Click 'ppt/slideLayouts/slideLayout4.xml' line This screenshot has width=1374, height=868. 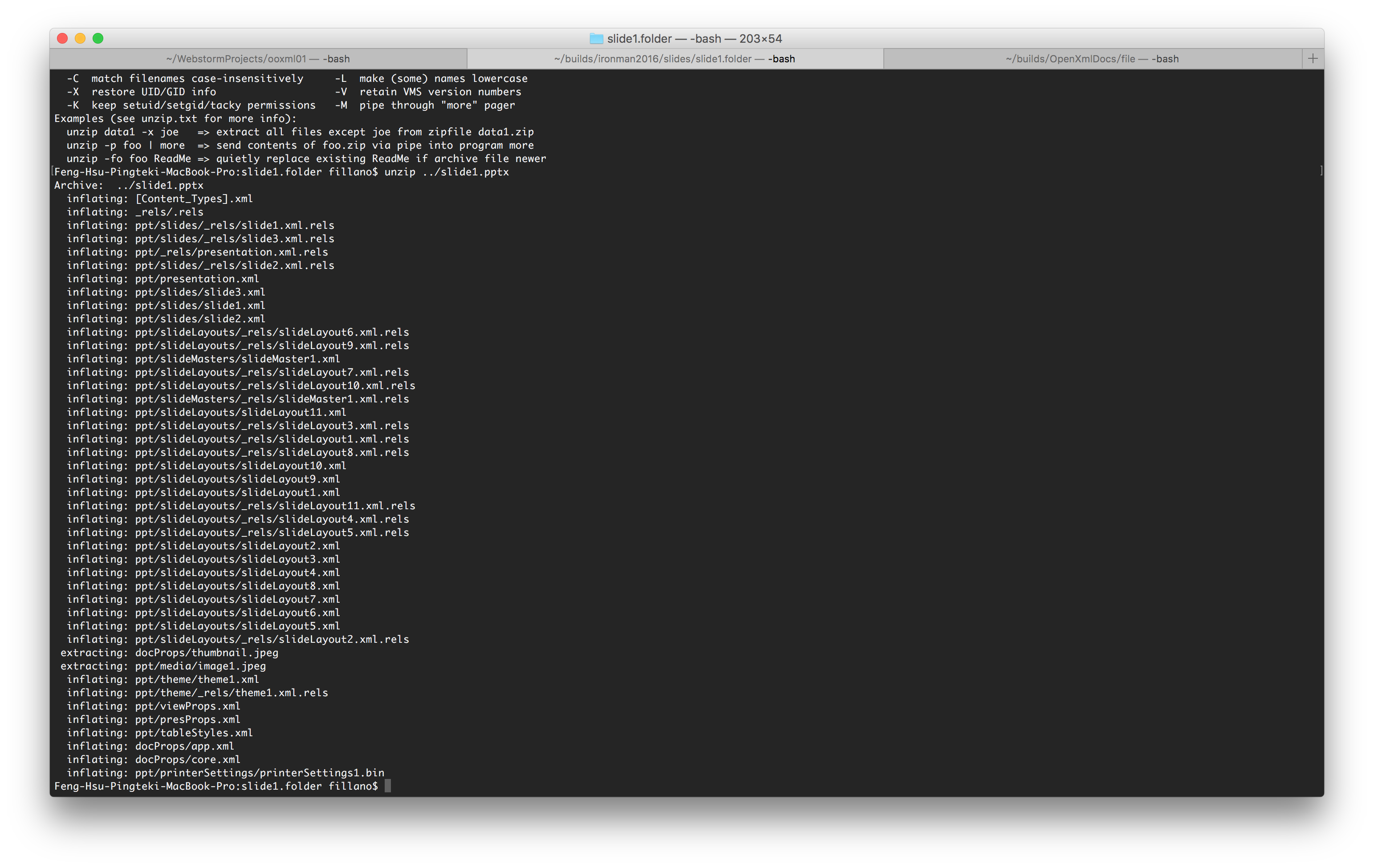click(x=203, y=572)
